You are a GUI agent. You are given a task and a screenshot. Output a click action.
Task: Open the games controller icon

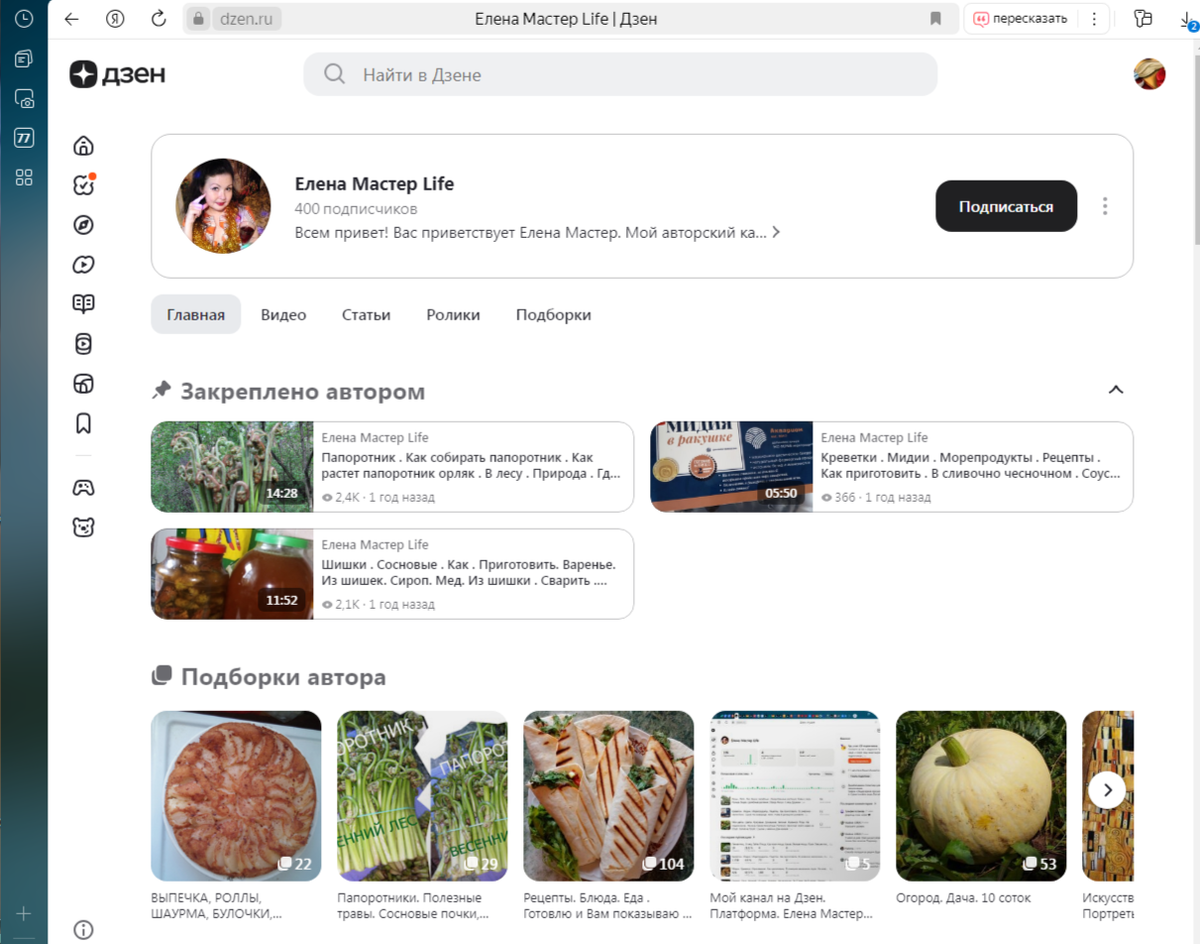tap(84, 487)
